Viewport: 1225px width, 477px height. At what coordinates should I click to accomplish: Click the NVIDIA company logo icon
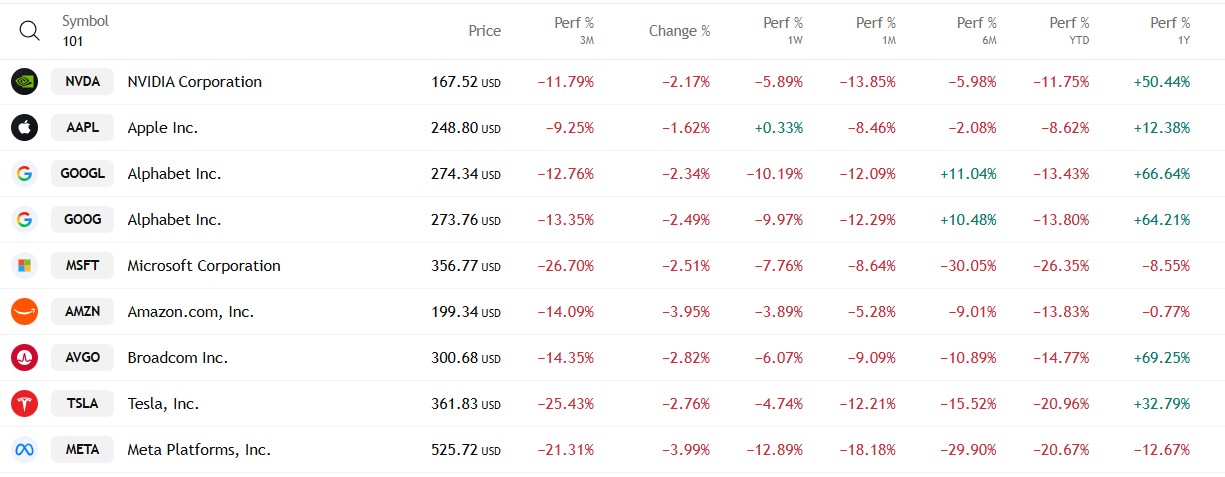pos(24,82)
